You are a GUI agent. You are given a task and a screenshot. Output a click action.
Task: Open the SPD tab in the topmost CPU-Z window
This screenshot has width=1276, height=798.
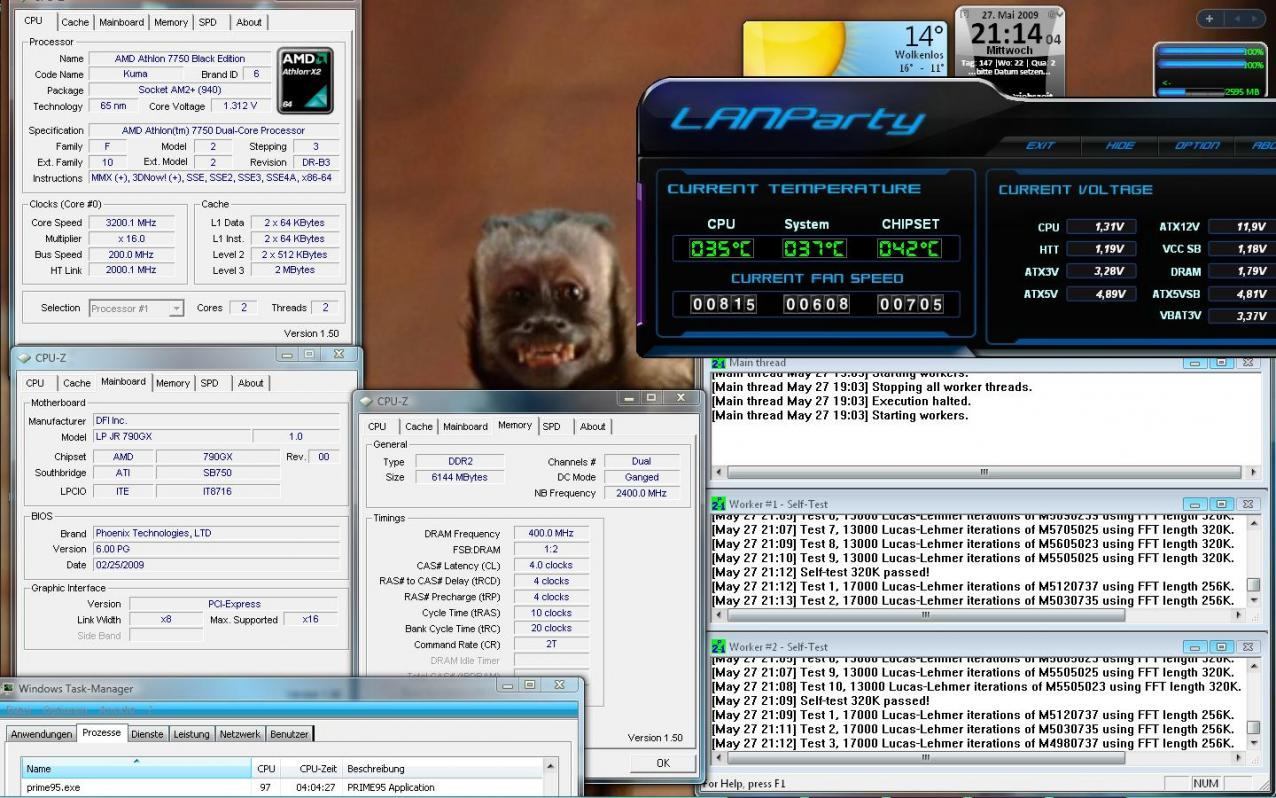(207, 22)
